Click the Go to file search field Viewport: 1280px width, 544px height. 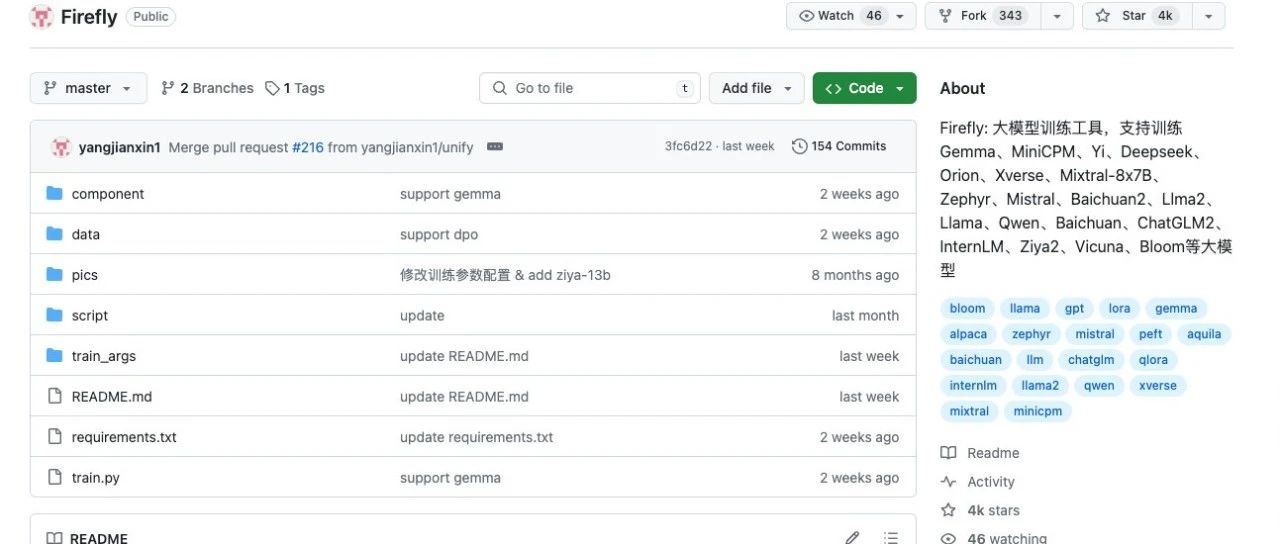point(590,88)
